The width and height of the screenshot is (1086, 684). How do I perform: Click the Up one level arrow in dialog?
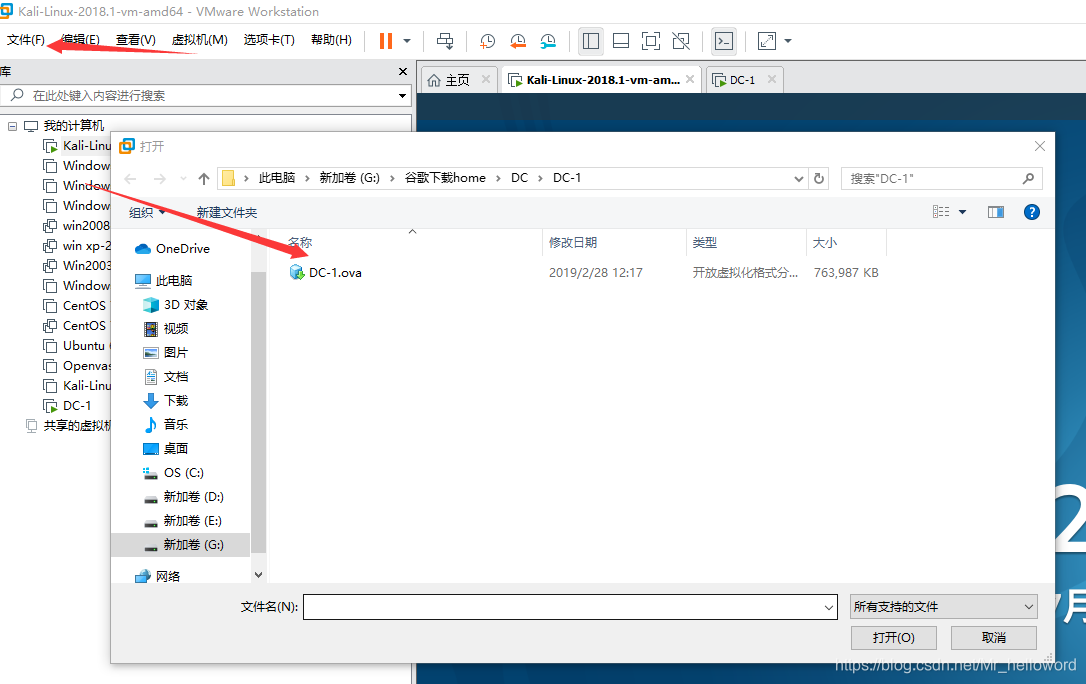204,179
